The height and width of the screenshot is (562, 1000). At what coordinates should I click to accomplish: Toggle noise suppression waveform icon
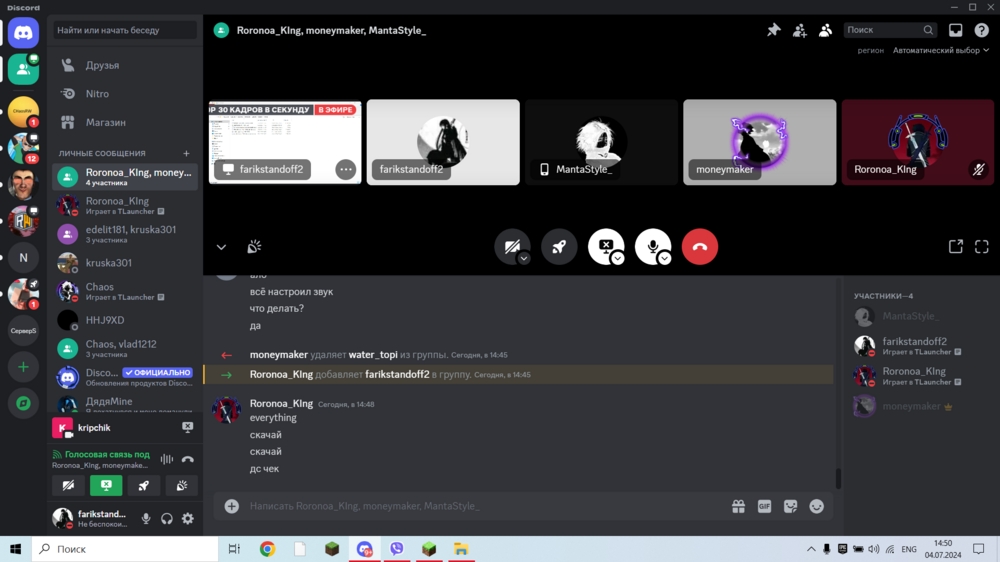[166, 459]
